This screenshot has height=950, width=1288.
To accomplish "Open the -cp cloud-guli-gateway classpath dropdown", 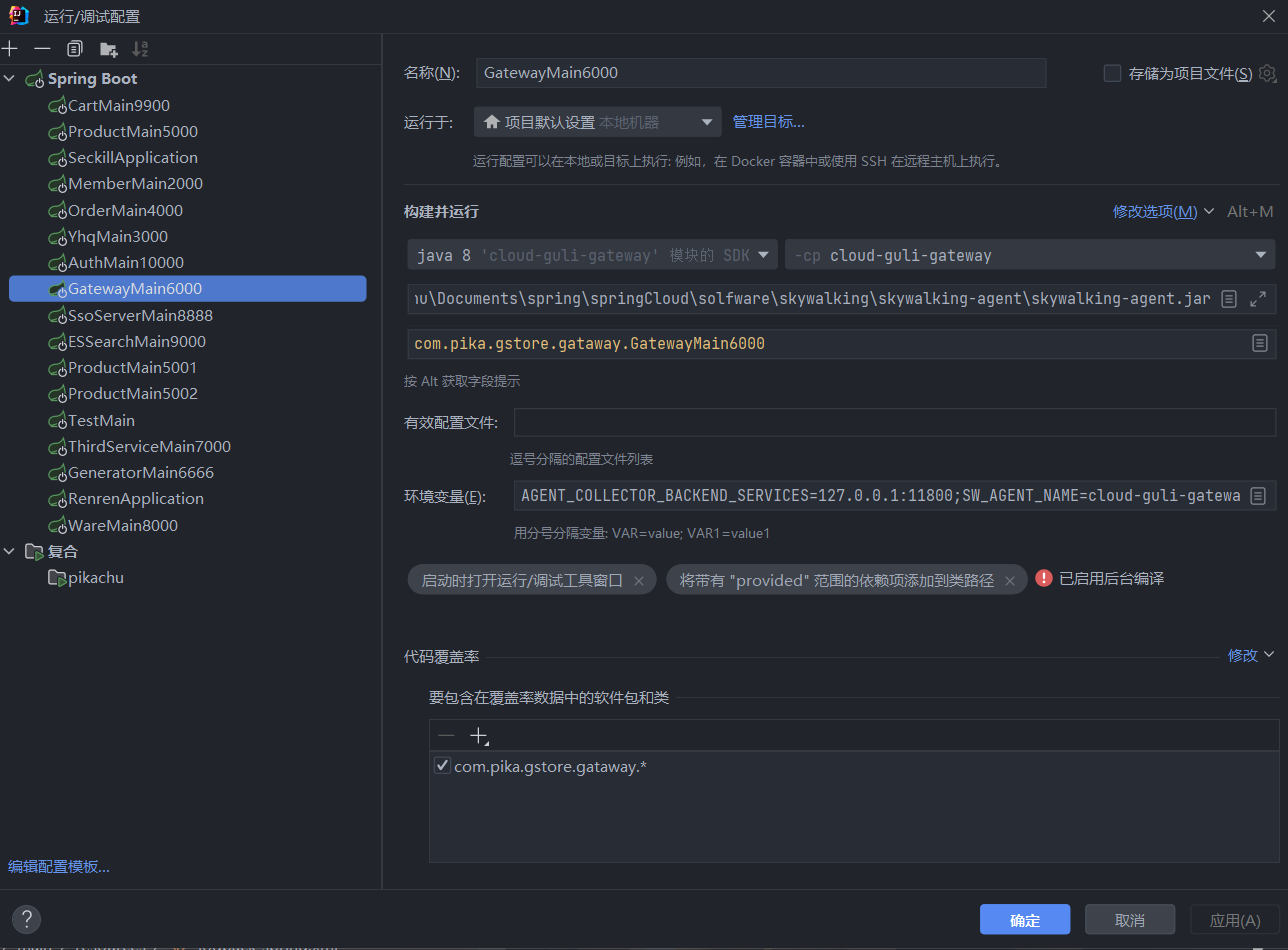I will pos(1030,255).
